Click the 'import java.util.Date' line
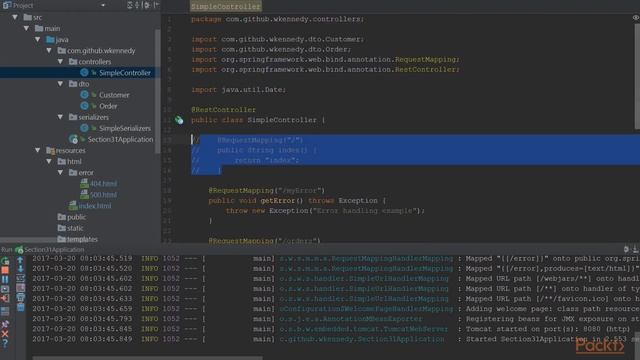Screen dimensions: 640x360 pyautogui.click(x=238, y=90)
